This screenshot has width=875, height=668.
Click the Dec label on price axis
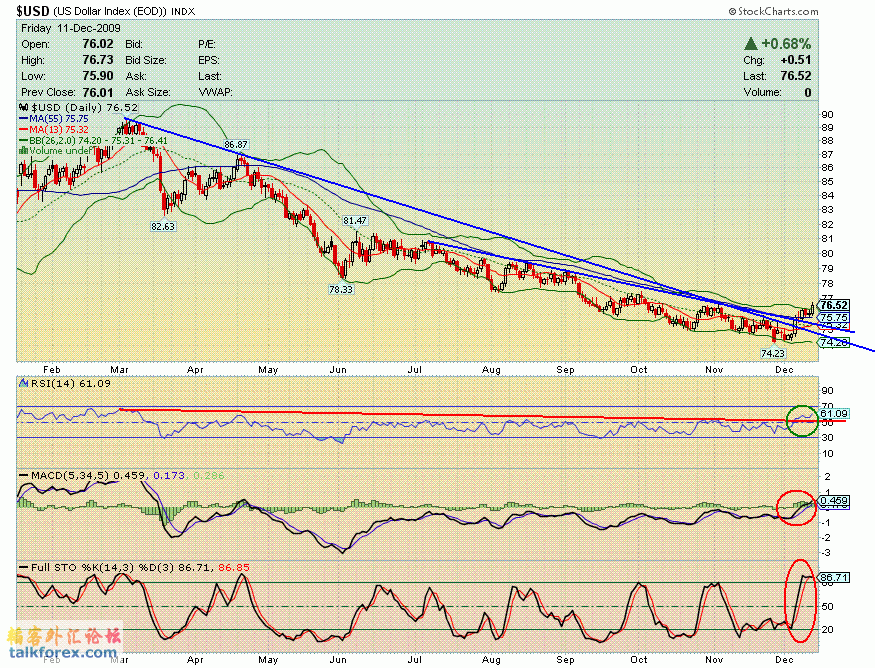(x=784, y=369)
